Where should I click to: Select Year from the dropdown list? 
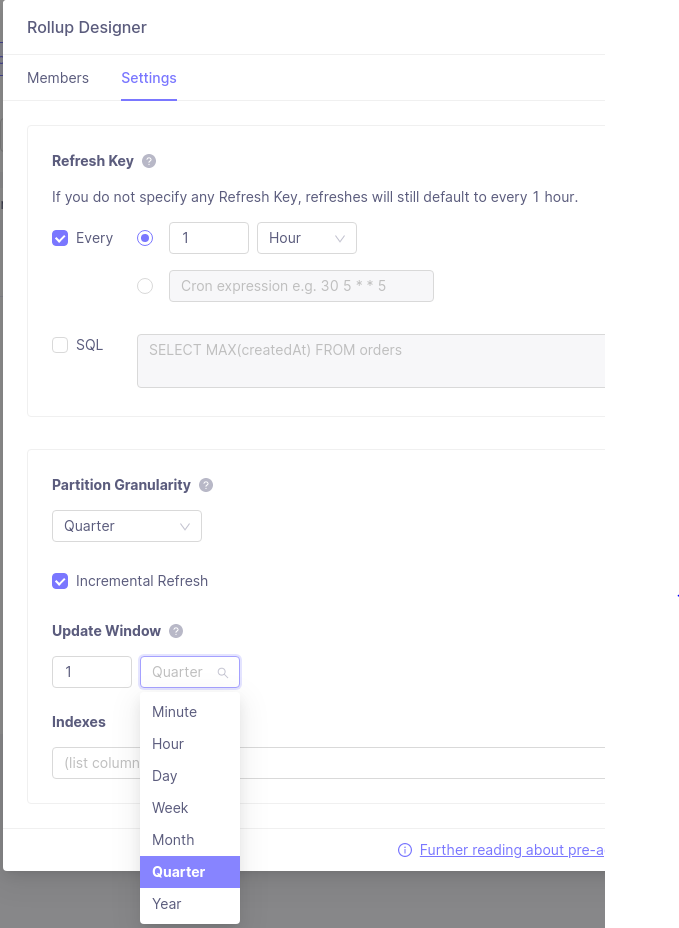(x=168, y=903)
